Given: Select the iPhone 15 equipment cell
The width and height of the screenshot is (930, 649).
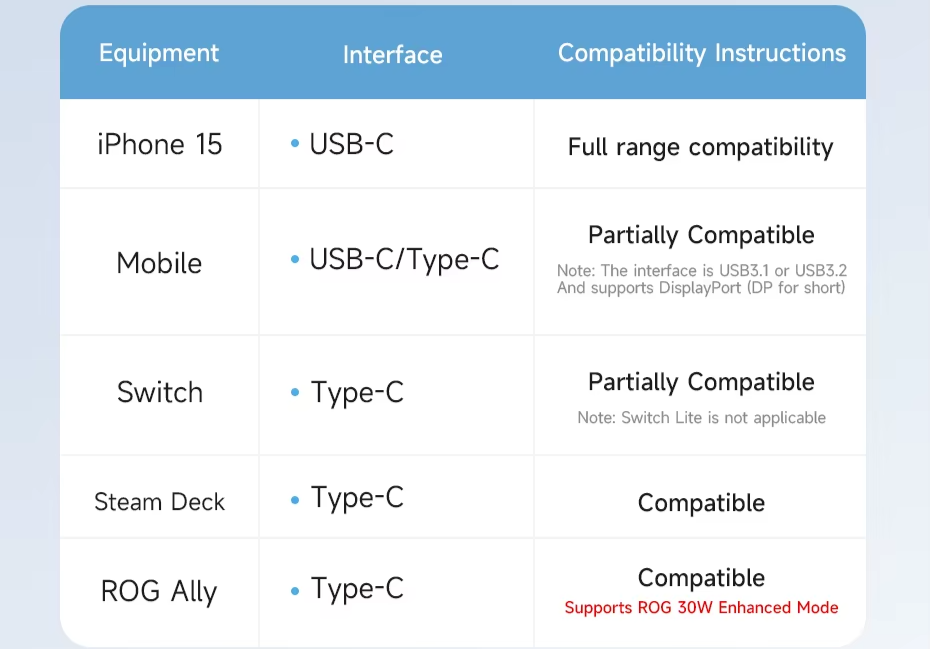Looking at the screenshot, I should coord(159,145).
